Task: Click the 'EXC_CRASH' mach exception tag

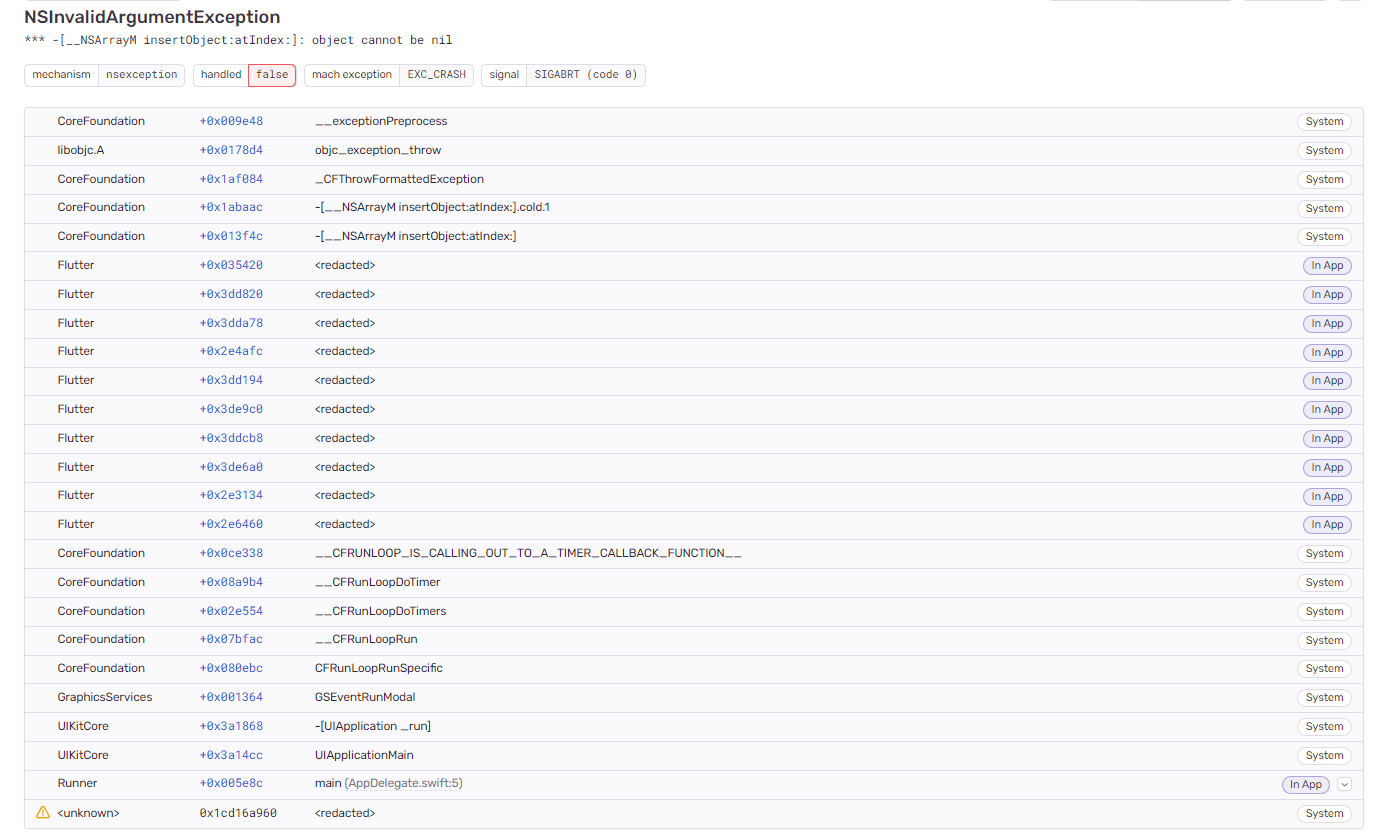Action: pos(436,74)
